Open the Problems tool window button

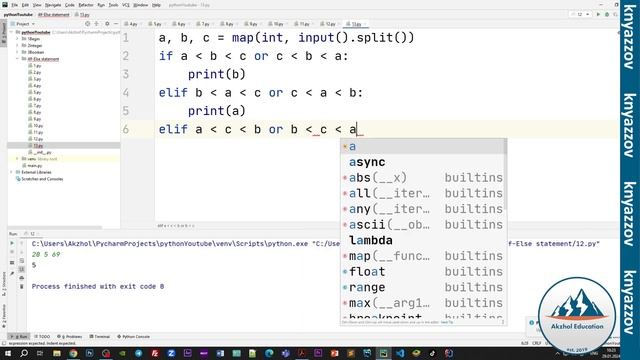pos(70,337)
